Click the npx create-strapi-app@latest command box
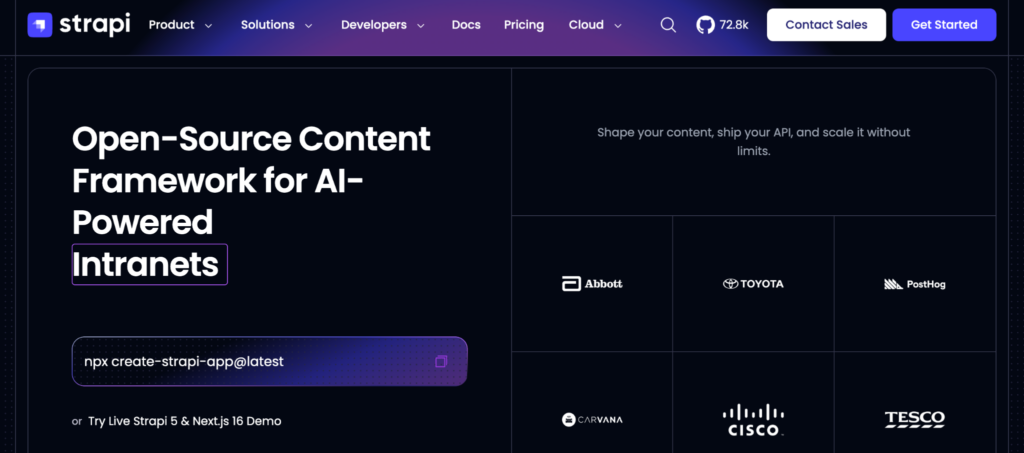Image resolution: width=1024 pixels, height=453 pixels. click(x=270, y=361)
